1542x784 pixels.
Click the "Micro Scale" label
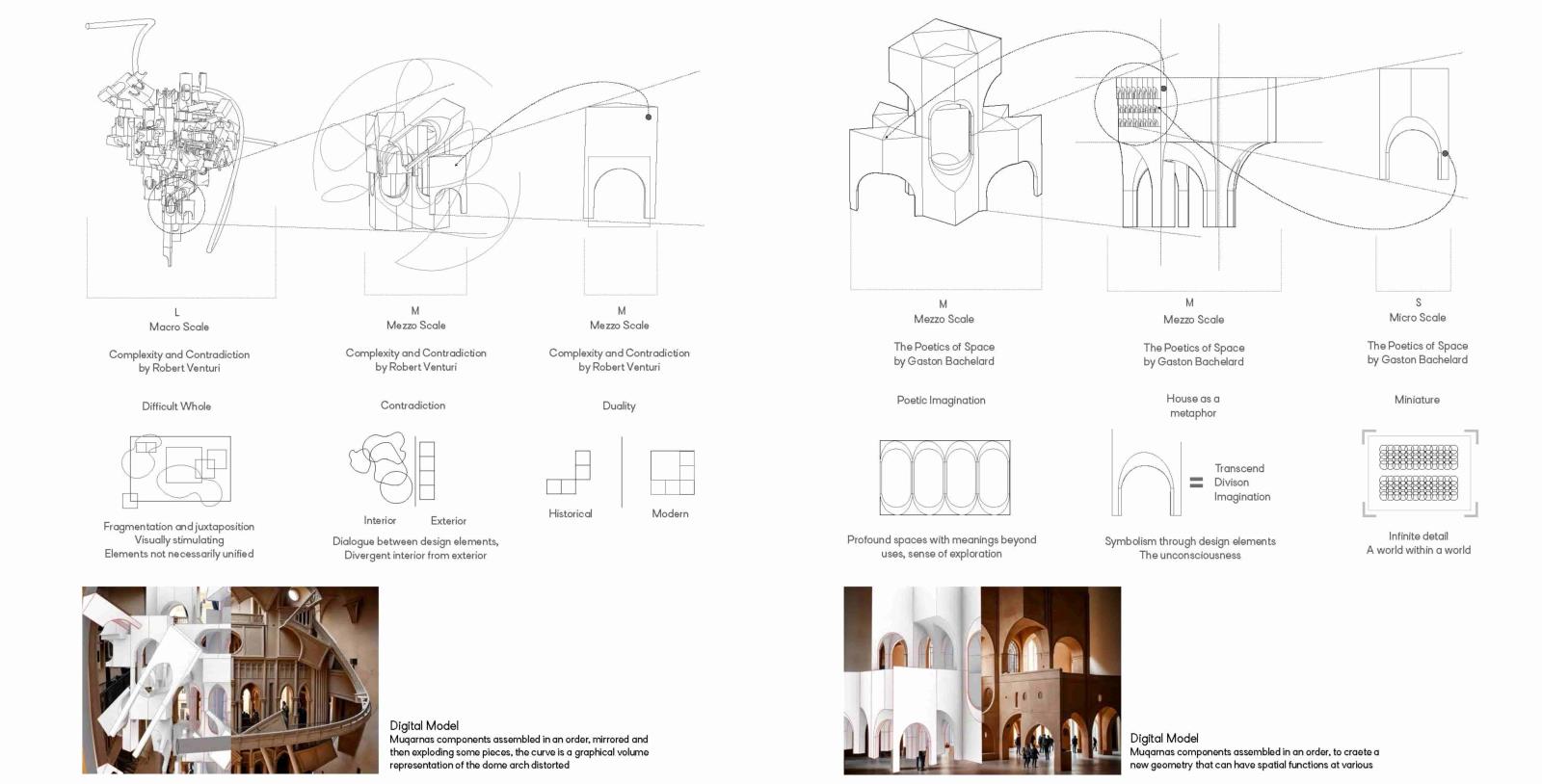coord(1417,317)
